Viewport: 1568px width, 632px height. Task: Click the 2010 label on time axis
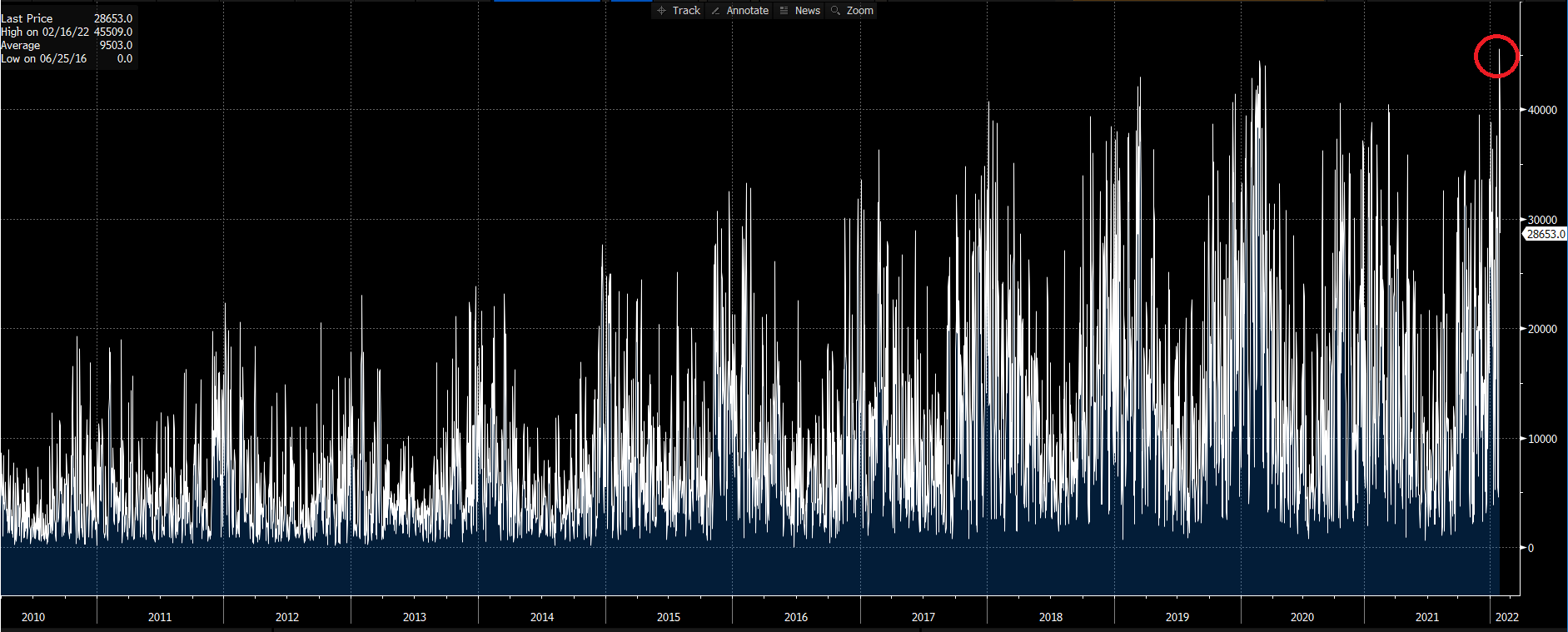tap(33, 617)
